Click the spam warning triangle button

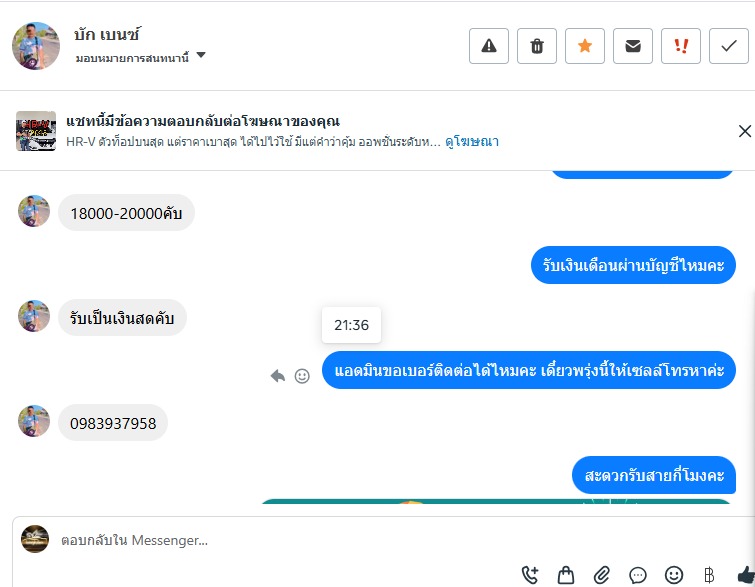pos(489,46)
